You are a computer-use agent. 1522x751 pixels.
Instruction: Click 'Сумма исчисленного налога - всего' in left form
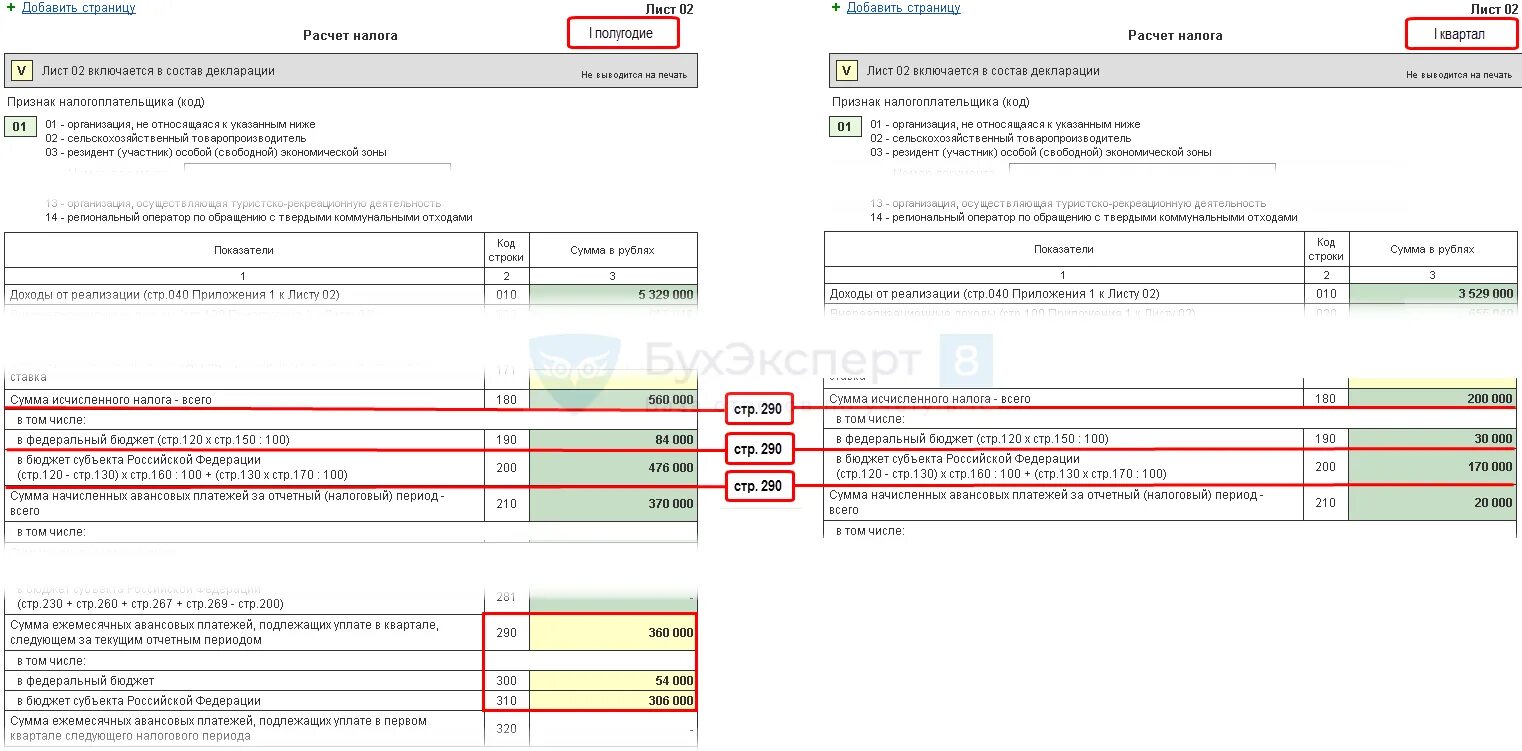tap(111, 400)
